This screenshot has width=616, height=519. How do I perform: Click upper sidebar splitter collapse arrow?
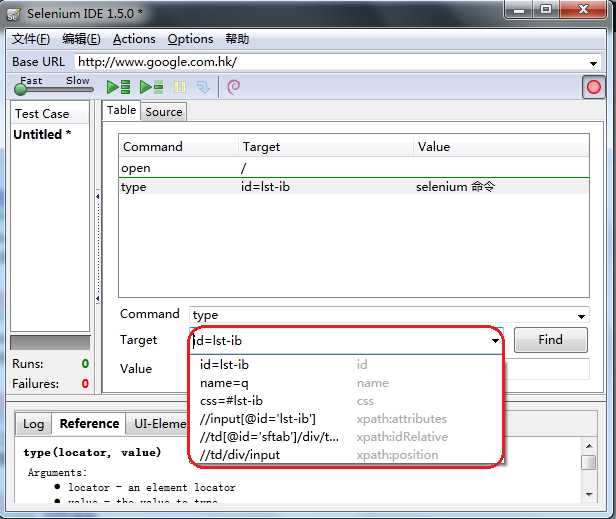point(97,196)
